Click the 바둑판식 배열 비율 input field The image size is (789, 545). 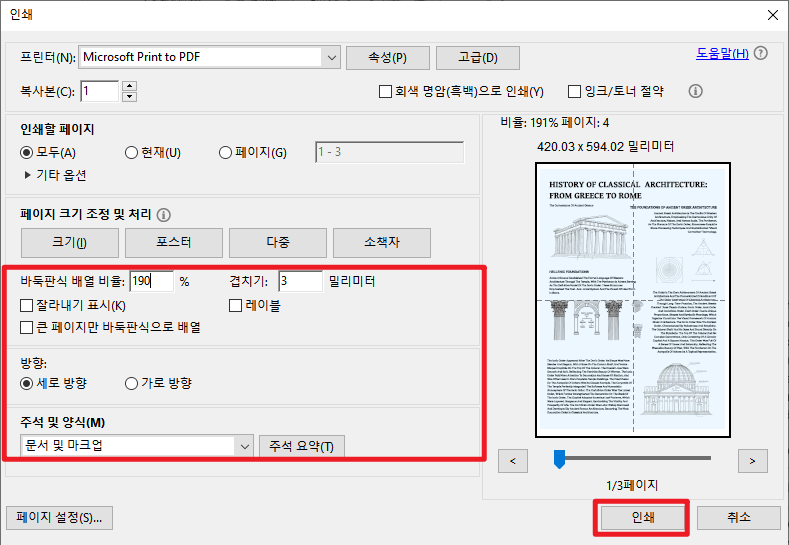click(151, 281)
